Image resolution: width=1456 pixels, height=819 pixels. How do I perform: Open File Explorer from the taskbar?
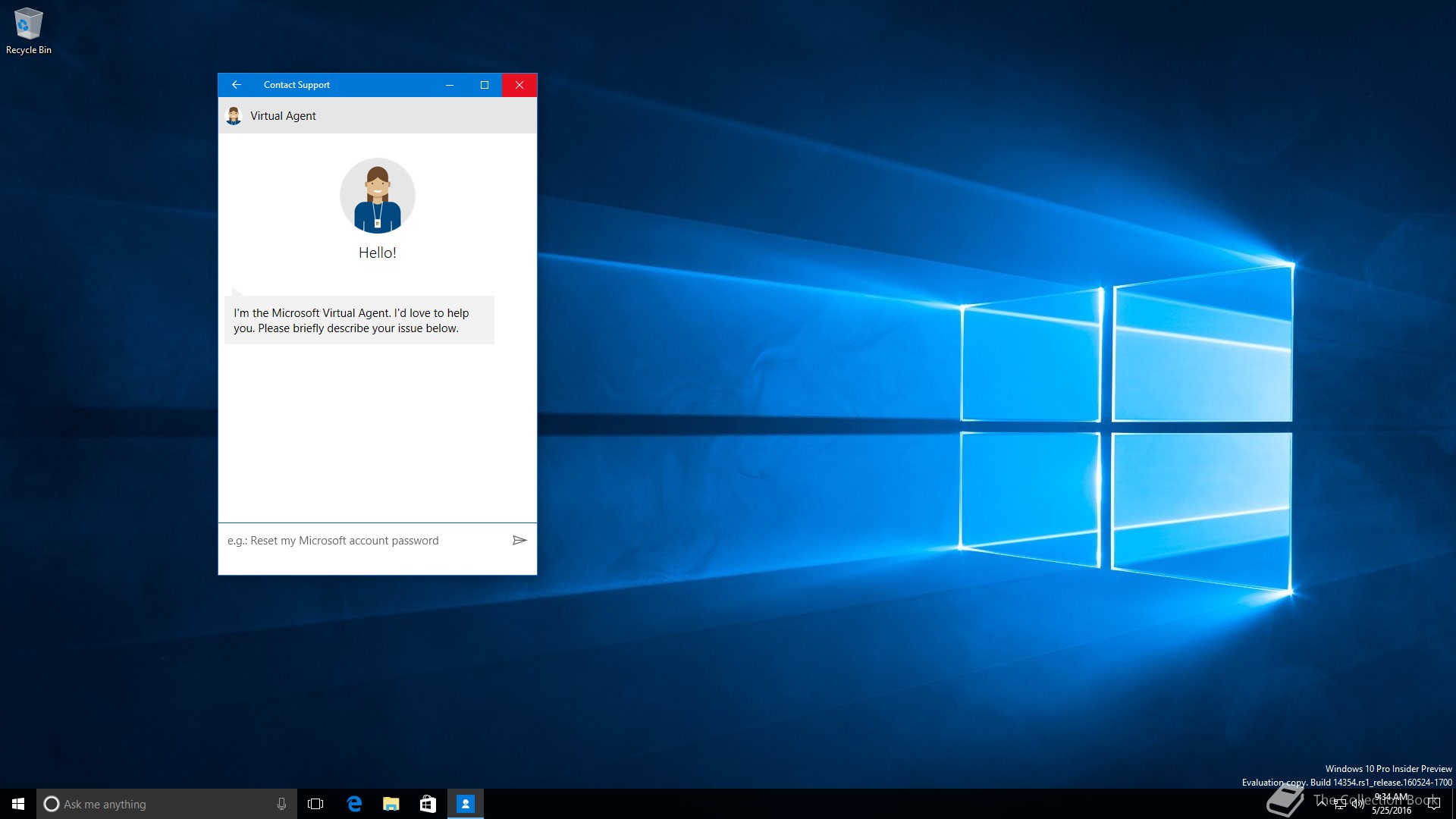point(391,804)
